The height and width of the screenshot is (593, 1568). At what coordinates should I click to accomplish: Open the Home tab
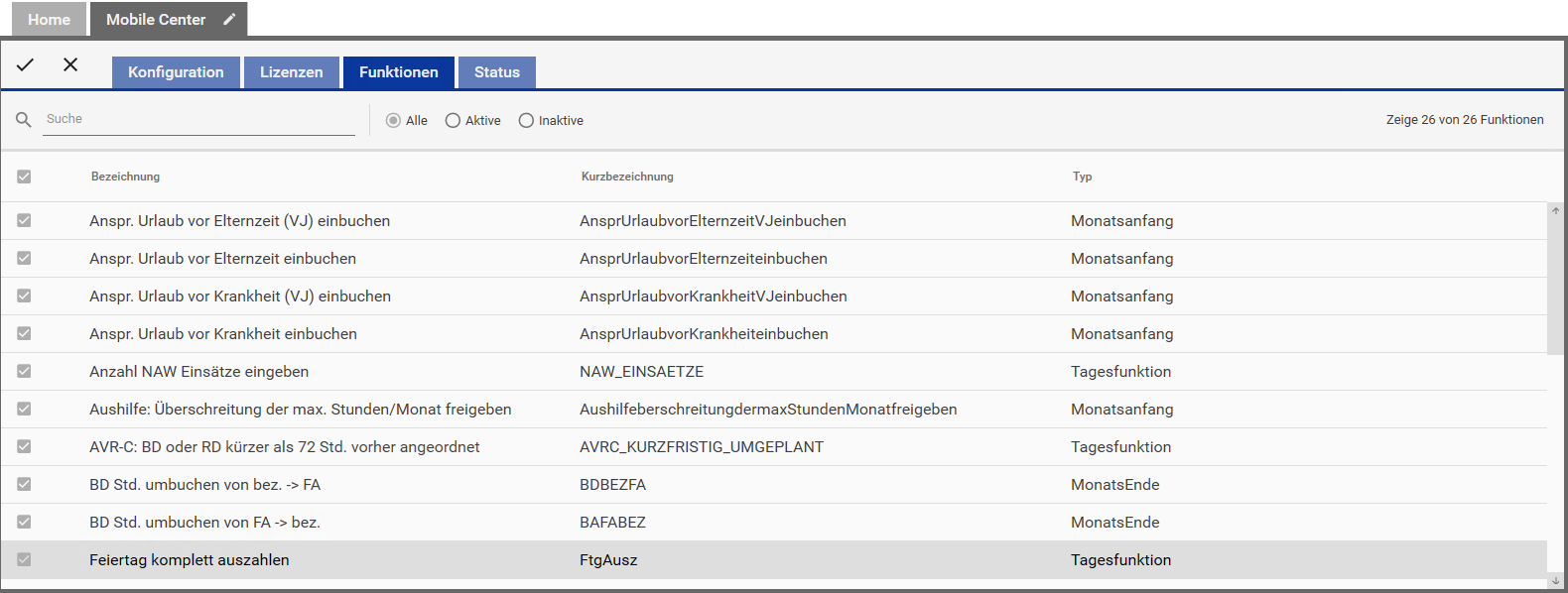49,19
